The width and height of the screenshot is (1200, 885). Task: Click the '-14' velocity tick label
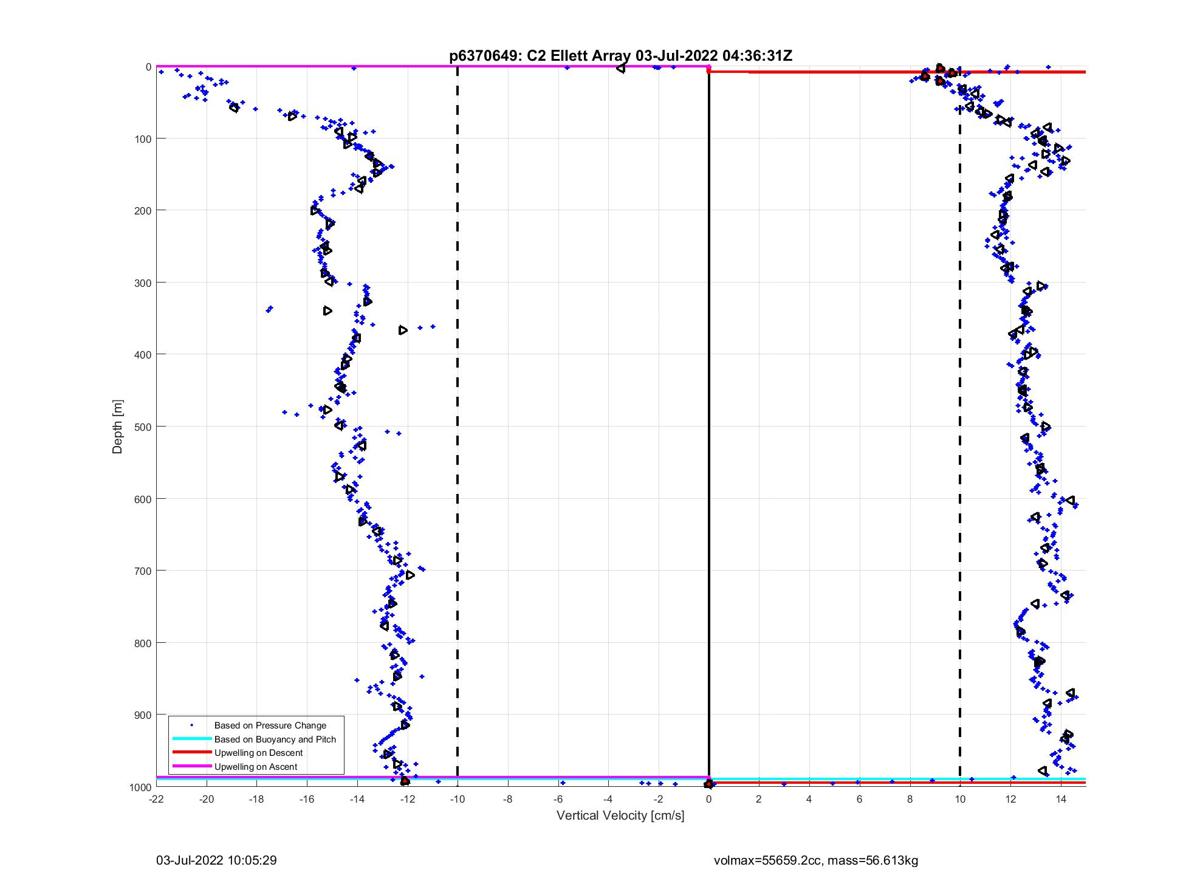[x=357, y=799]
